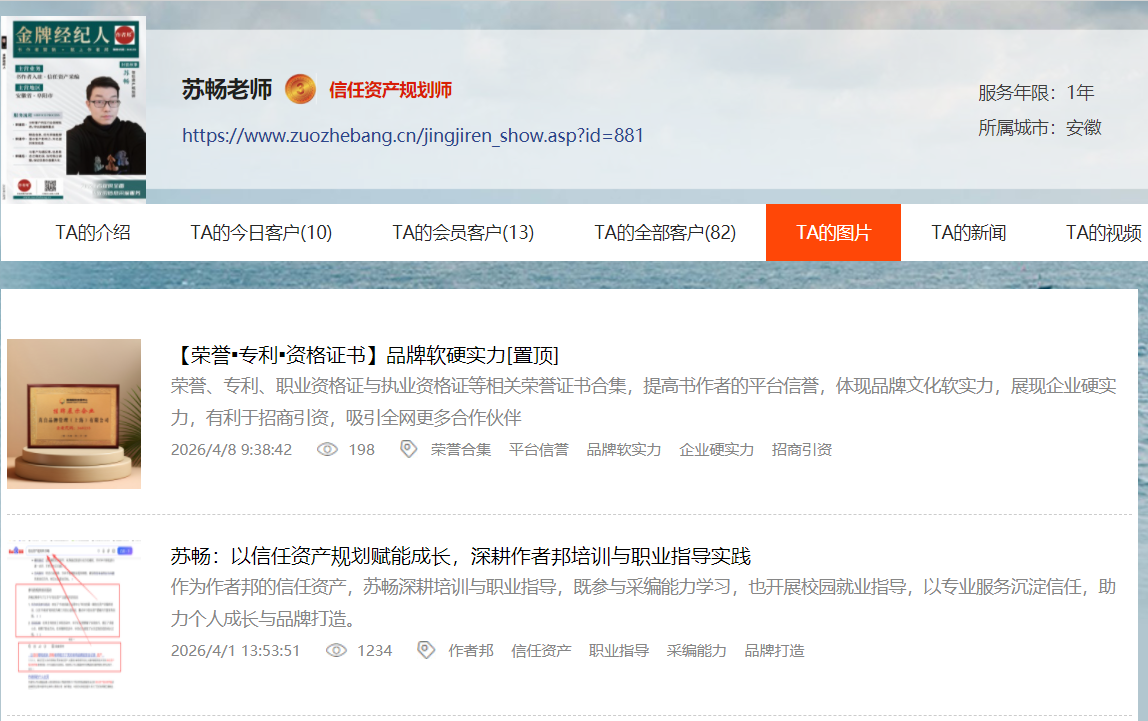1148x721 pixels.
Task: Go to the TA的会员客户(13) tab
Action: click(463, 233)
